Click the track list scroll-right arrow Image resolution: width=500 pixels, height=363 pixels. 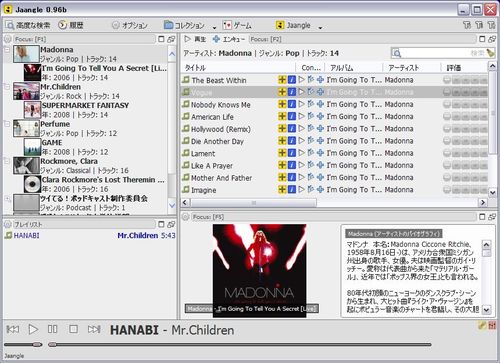pyautogui.click(x=482, y=202)
